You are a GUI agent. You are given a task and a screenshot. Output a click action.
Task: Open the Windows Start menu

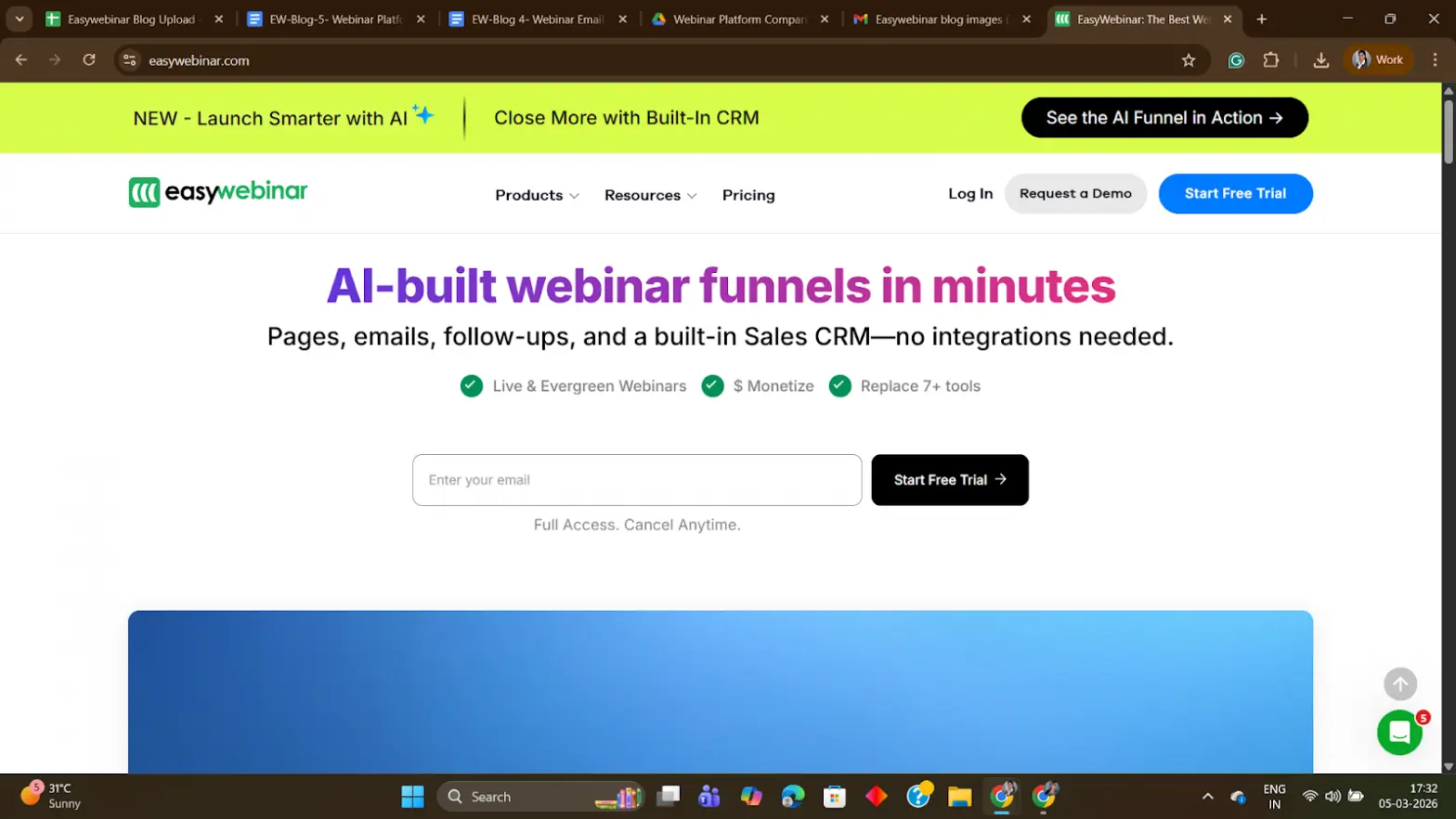pos(412,797)
